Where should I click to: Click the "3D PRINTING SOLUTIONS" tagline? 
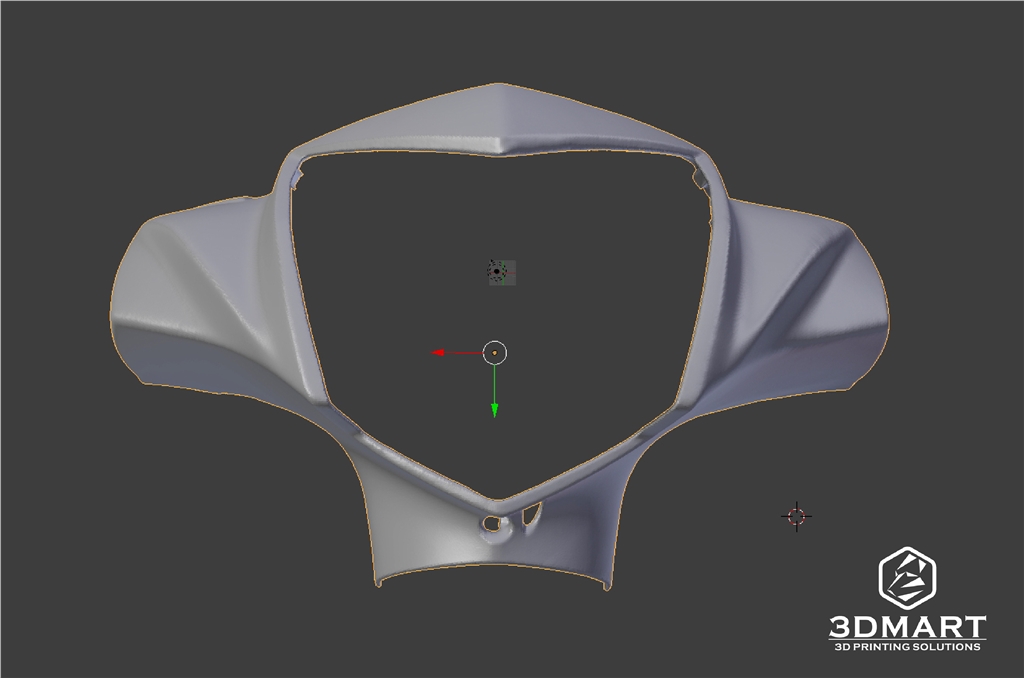(x=906, y=647)
